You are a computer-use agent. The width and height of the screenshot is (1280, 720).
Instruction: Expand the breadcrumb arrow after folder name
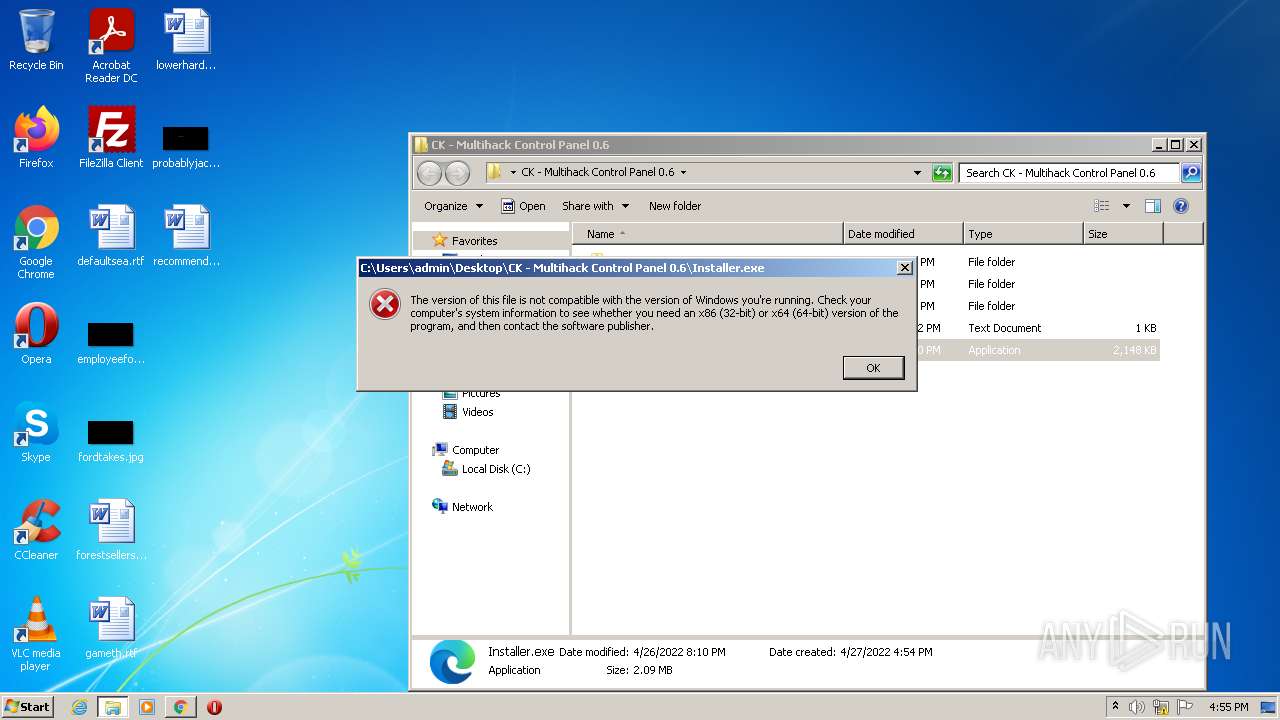tap(684, 173)
